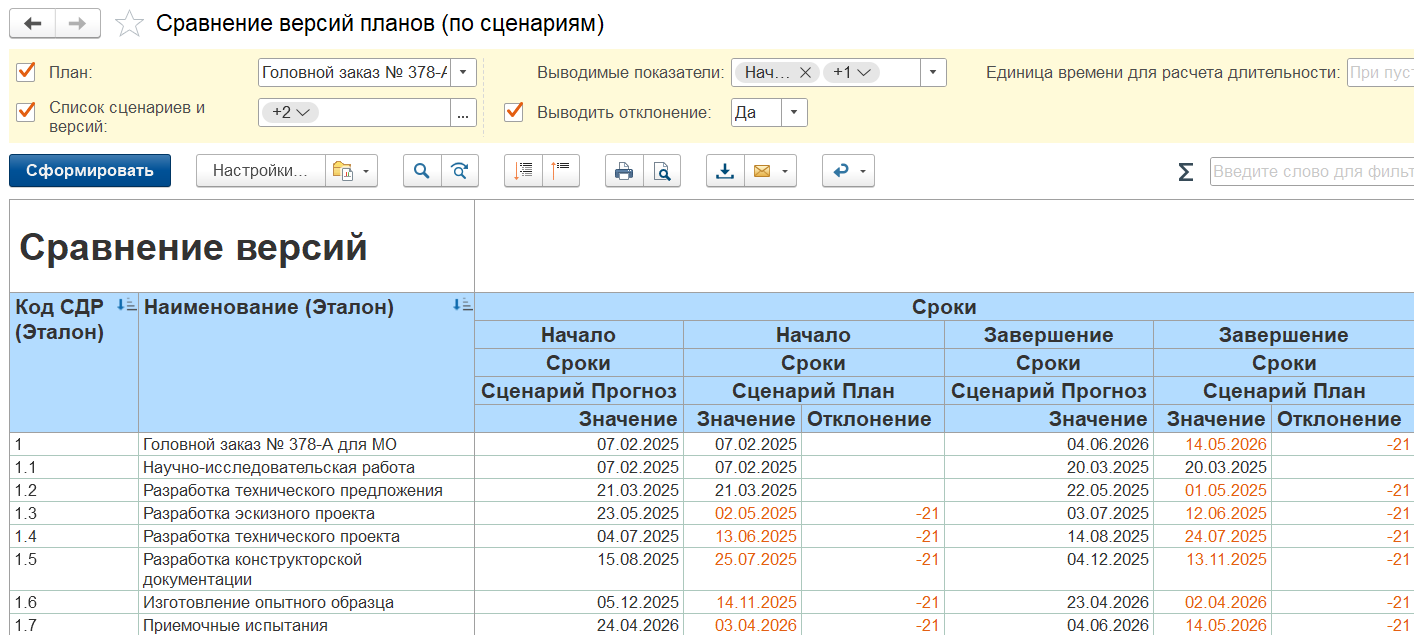
Task: Open the Настройки... report settings
Action: (260, 171)
